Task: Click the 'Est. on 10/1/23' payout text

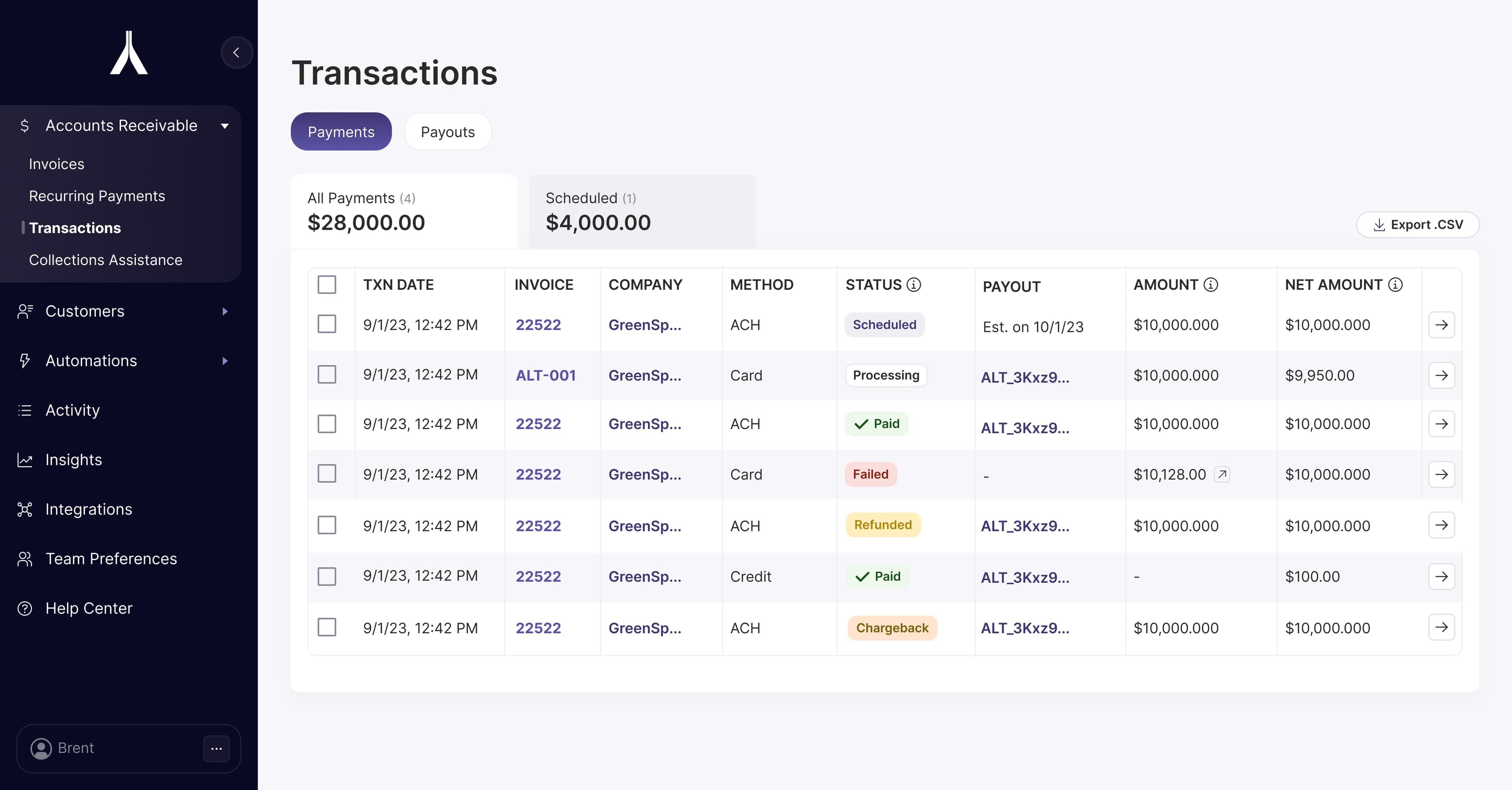Action: pos(1033,327)
